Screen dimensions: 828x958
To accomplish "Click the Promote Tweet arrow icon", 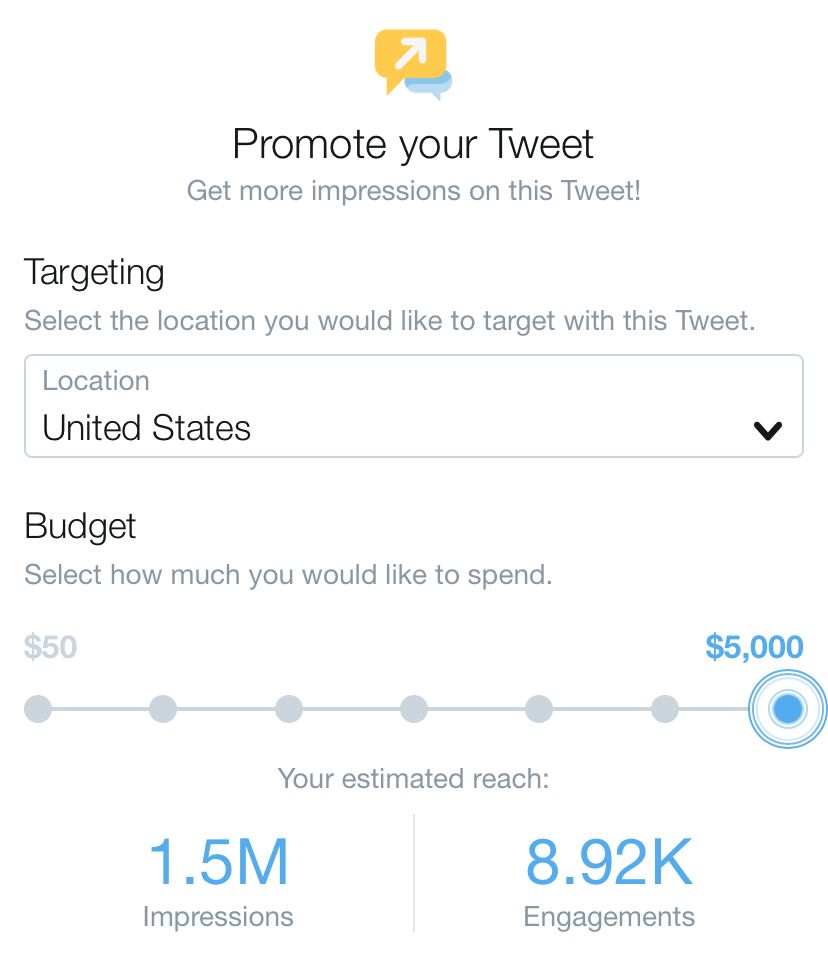I will tap(412, 62).
